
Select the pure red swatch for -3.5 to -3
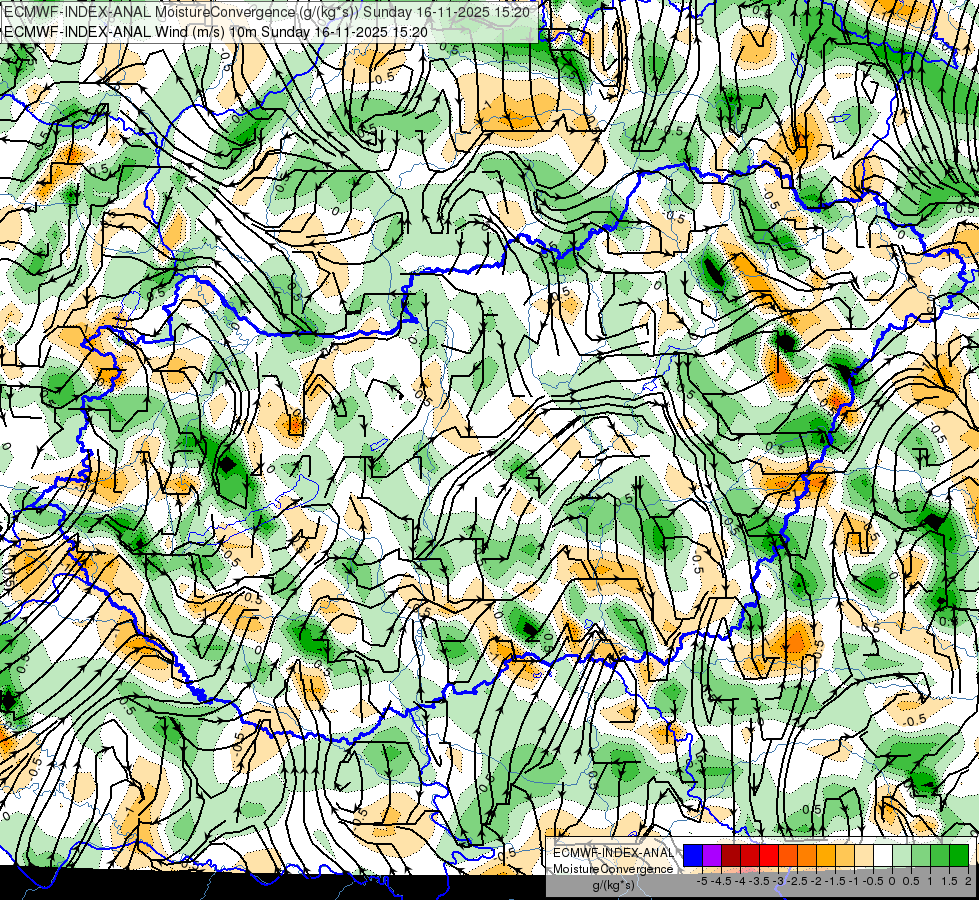click(x=769, y=855)
